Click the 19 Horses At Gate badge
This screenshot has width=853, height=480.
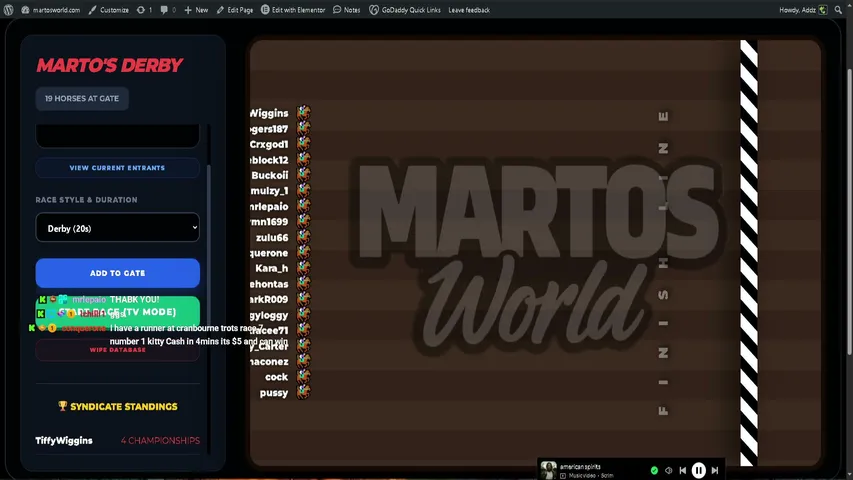pyautogui.click(x=82, y=99)
